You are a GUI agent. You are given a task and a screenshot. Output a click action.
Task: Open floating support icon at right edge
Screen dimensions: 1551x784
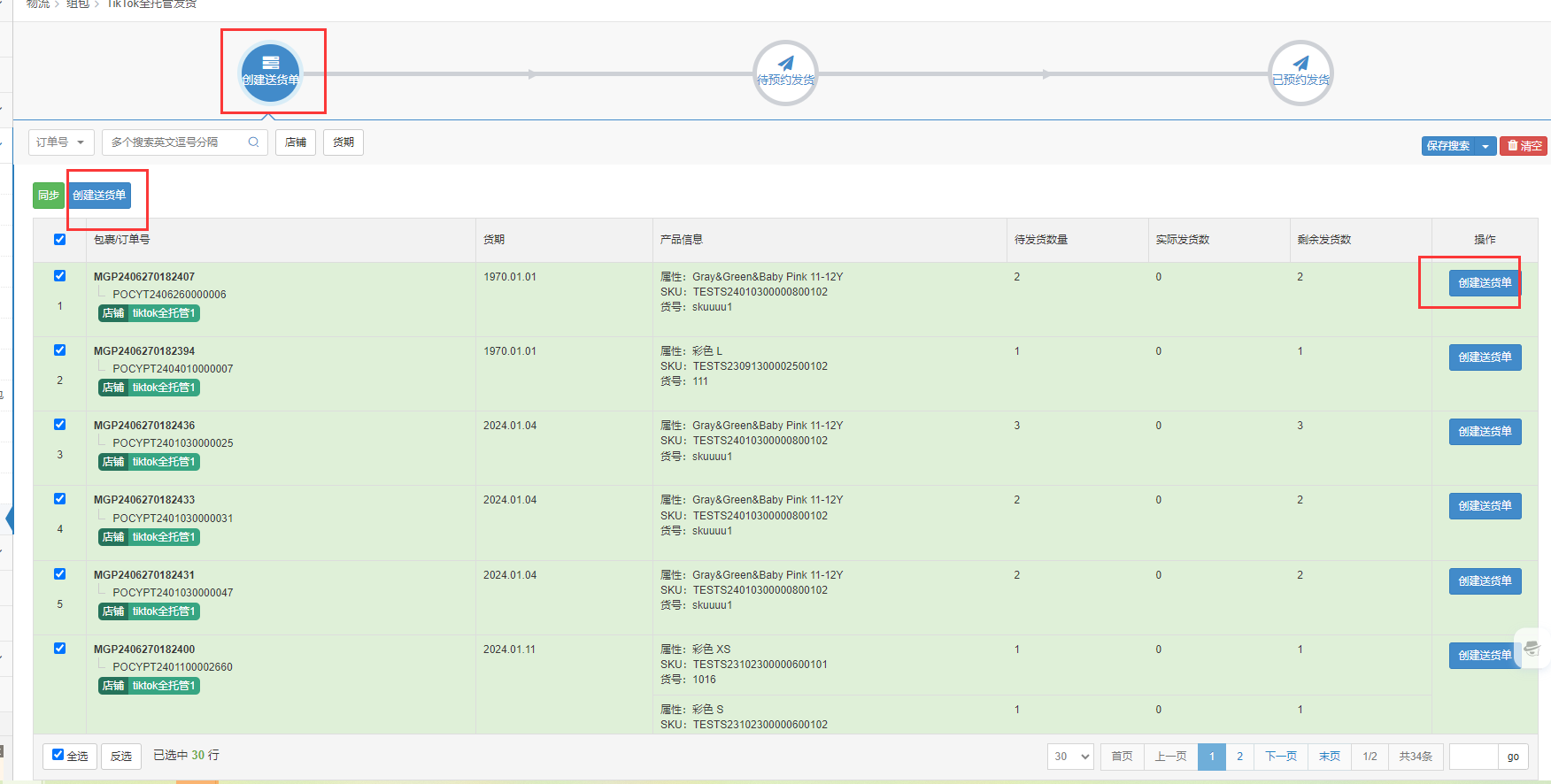(x=1532, y=648)
